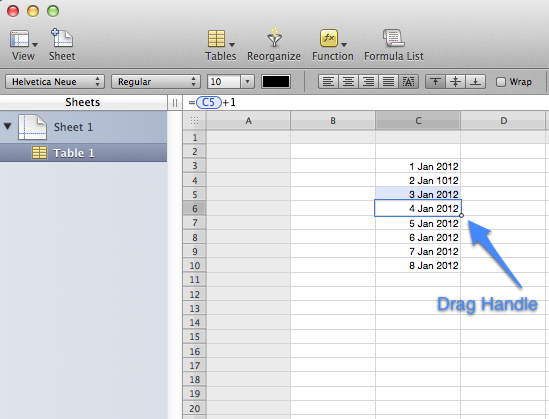The width and height of the screenshot is (549, 419).
Task: Click the formula bar with C5+1
Action: [x=366, y=103]
